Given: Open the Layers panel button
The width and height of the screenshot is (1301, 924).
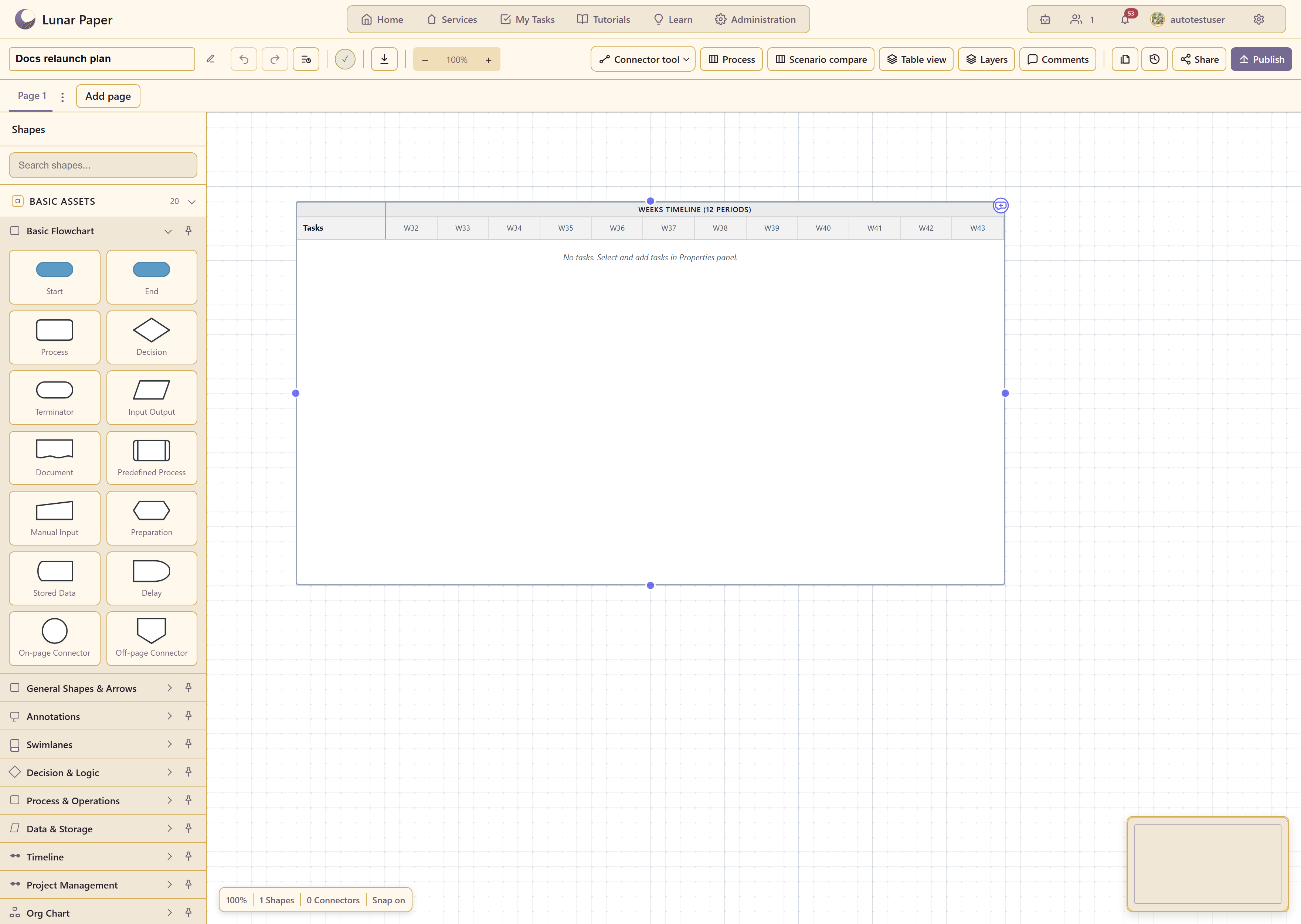Looking at the screenshot, I should (986, 59).
